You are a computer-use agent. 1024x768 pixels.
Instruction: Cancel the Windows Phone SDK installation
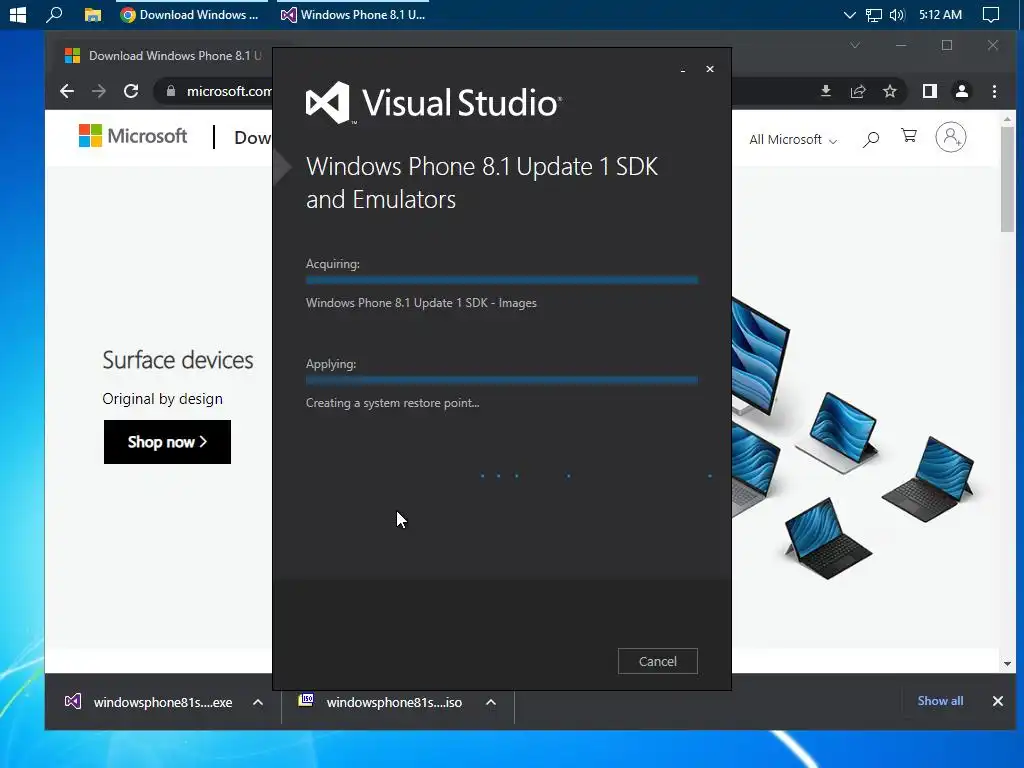tap(657, 661)
